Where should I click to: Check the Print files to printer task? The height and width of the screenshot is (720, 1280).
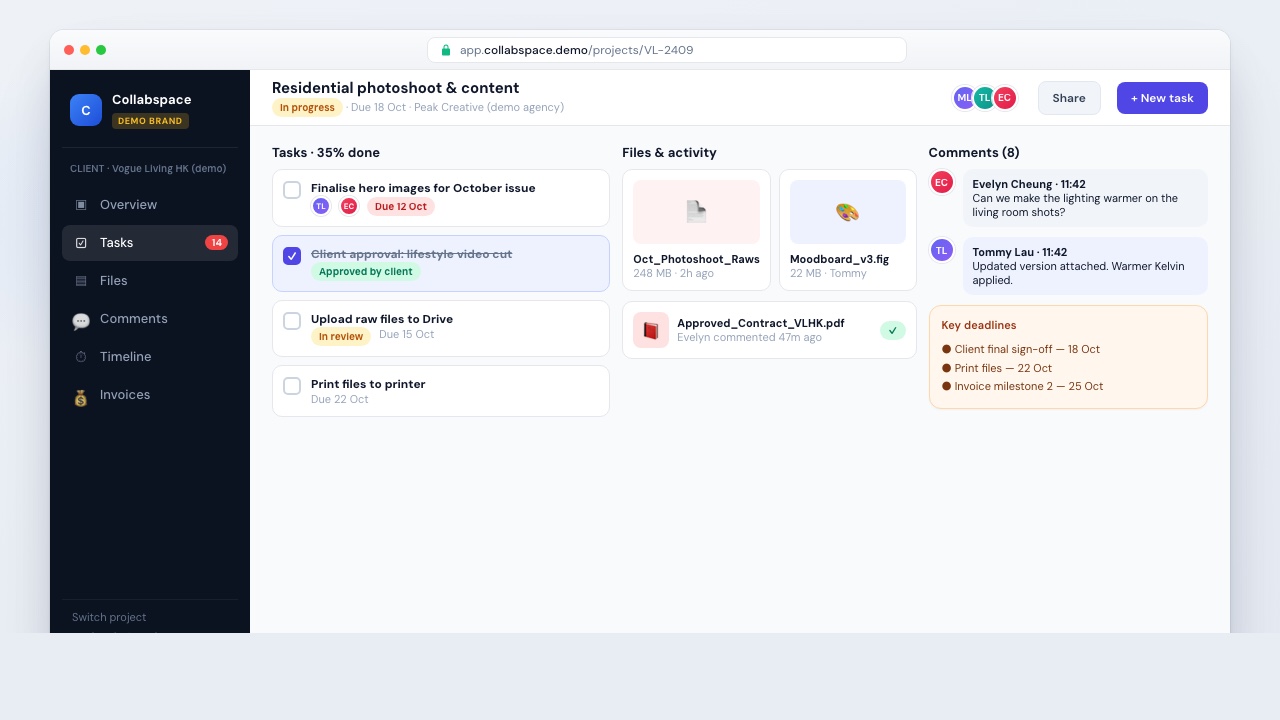pyautogui.click(x=292, y=386)
